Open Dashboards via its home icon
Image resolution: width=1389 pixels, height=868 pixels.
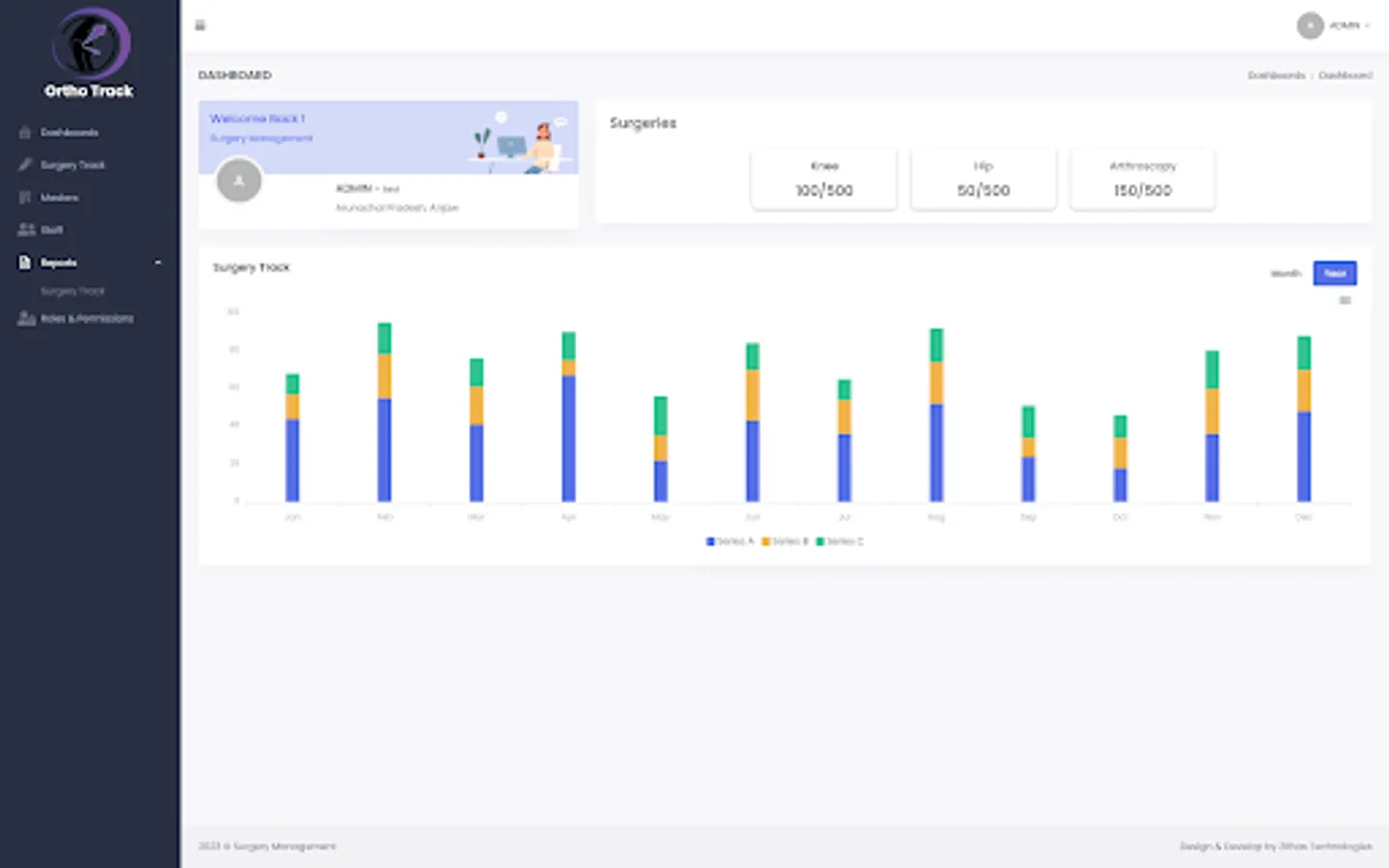point(25,132)
